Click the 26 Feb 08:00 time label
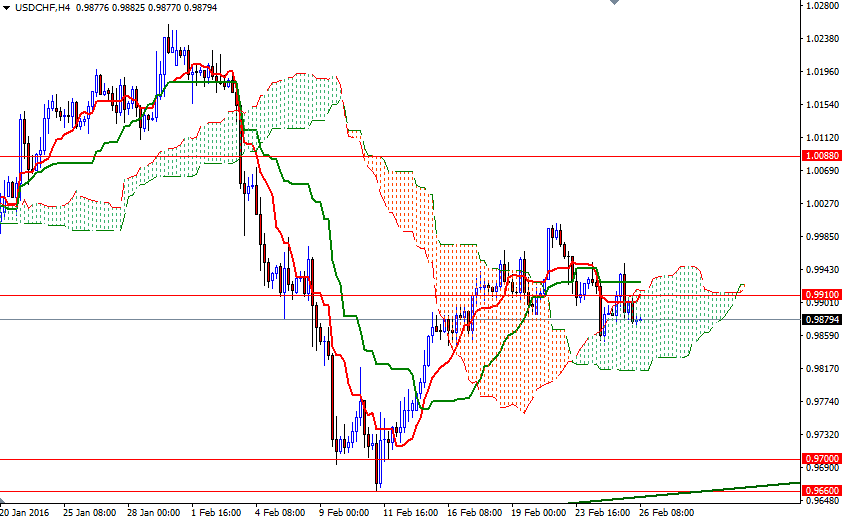This screenshot has height=520, width=842. point(666,512)
